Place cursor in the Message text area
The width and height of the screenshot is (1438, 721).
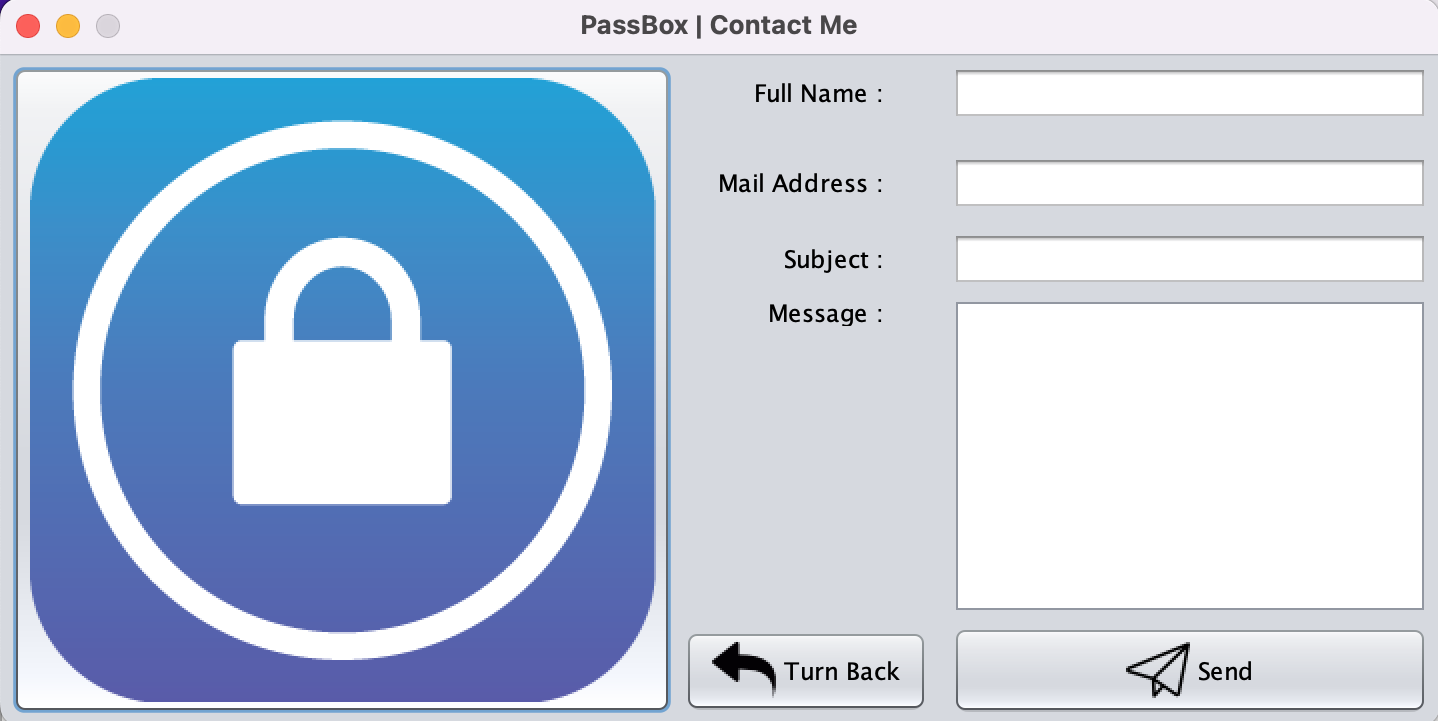[1190, 456]
